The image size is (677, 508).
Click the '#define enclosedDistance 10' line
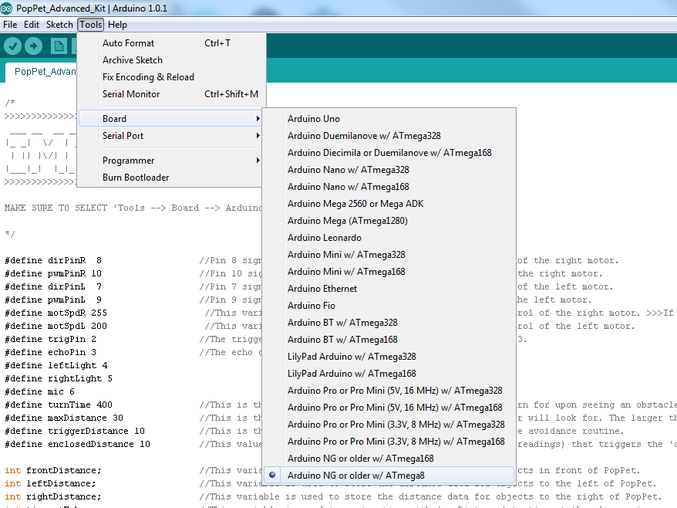coord(77,444)
